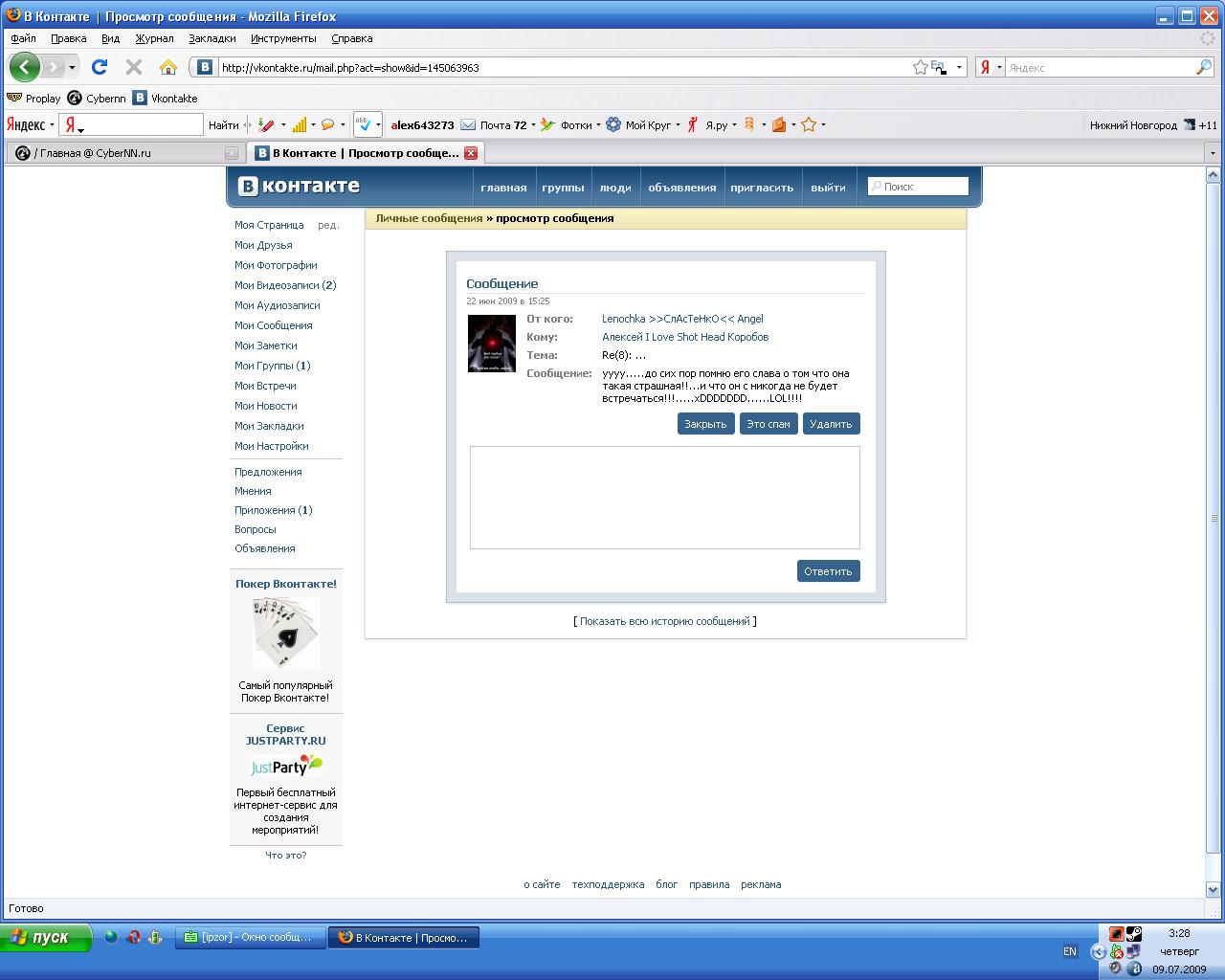
Task: Switch to the Главная @ CyberNN.ru tab
Action: click(x=125, y=152)
